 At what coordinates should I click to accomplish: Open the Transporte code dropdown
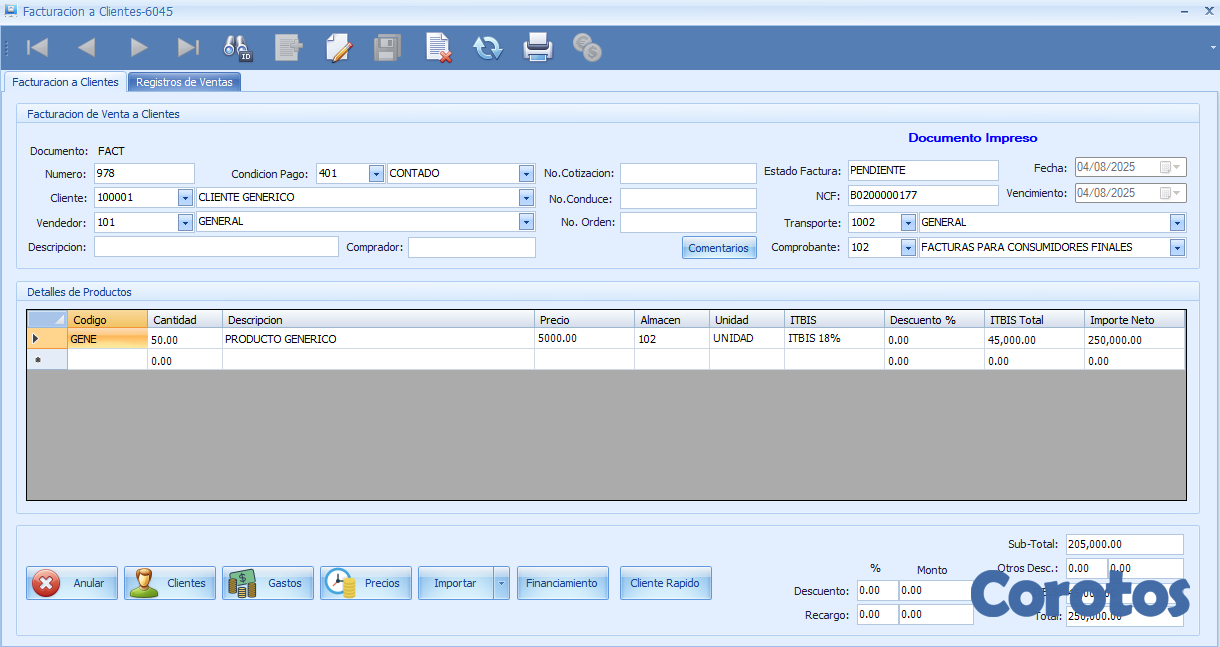pos(908,223)
